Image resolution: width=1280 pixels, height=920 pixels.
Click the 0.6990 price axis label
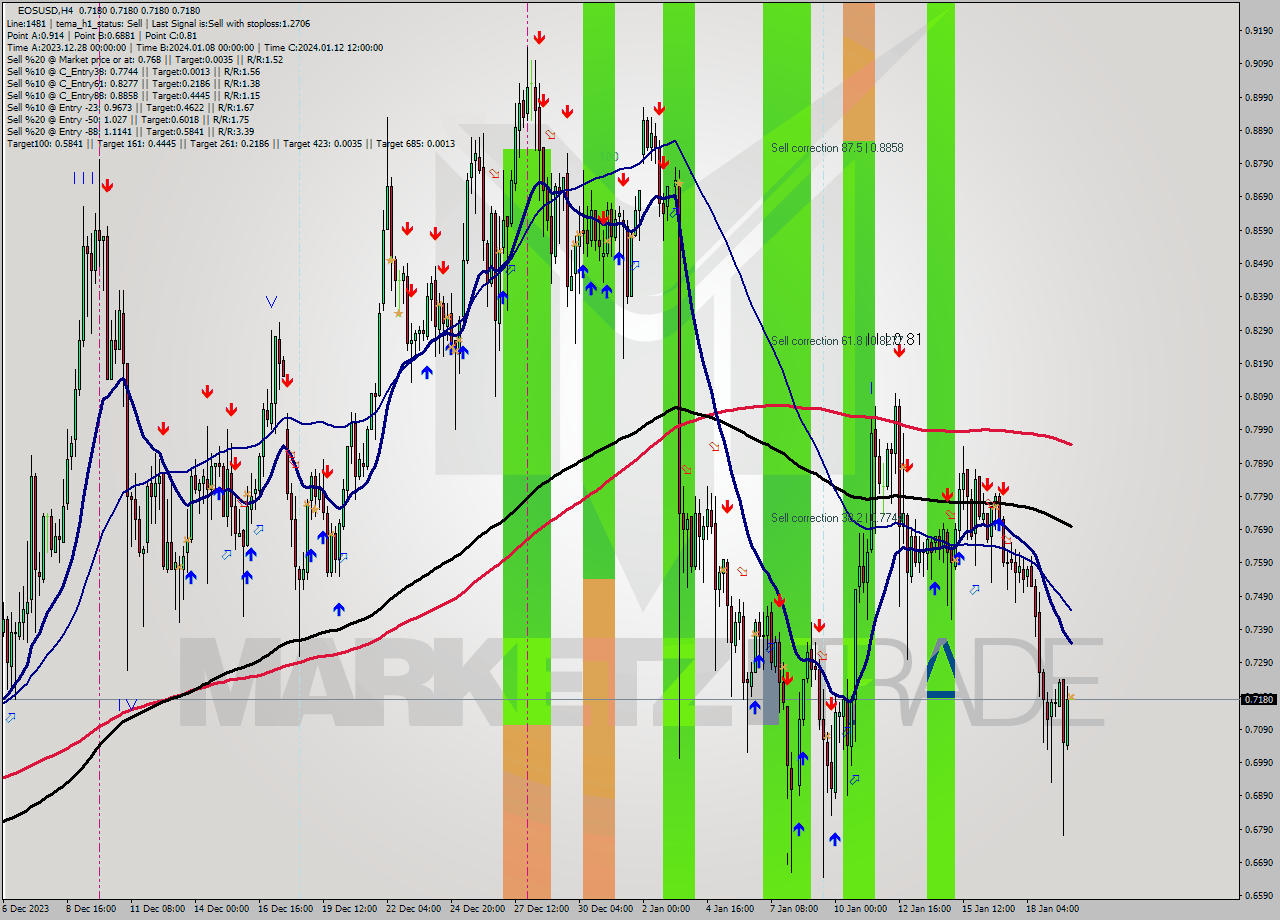pyautogui.click(x=1258, y=763)
